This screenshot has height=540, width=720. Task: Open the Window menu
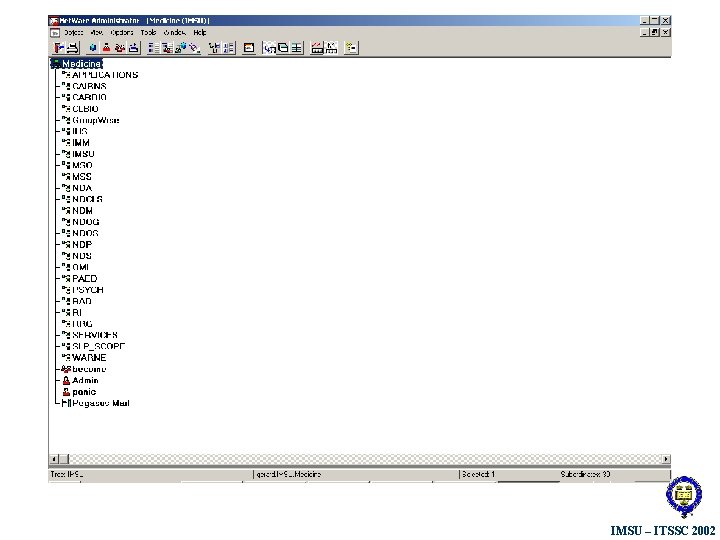174,33
